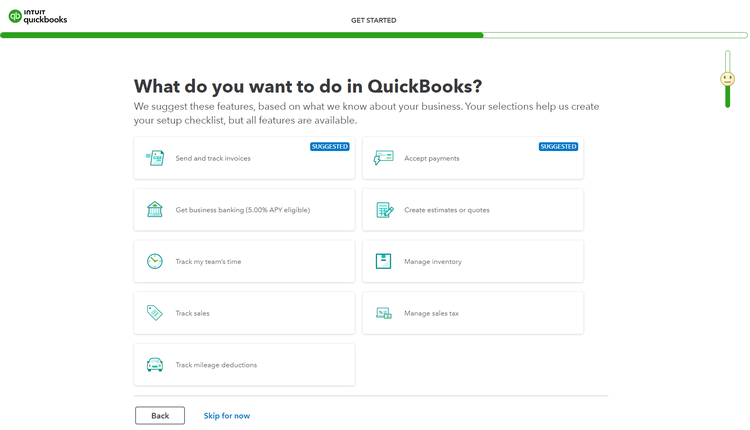Choose the Get business banking option
Viewport: 750px width, 430px height.
[244, 210]
